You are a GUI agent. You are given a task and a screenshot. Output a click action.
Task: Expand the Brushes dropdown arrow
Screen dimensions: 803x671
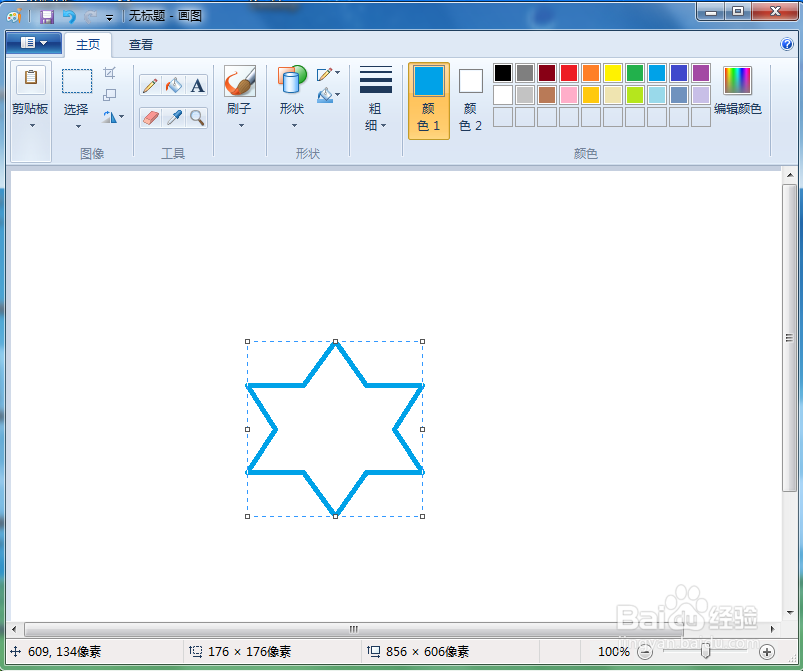pyautogui.click(x=241, y=125)
